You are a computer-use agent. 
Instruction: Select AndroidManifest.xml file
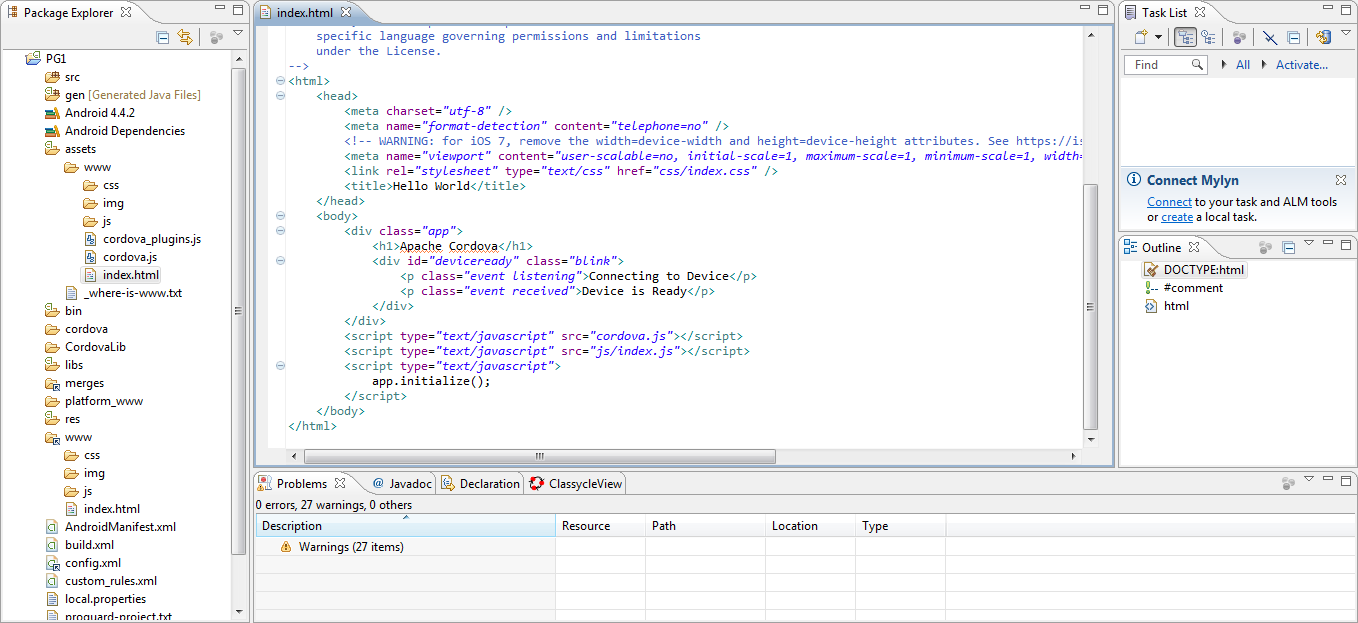111,527
